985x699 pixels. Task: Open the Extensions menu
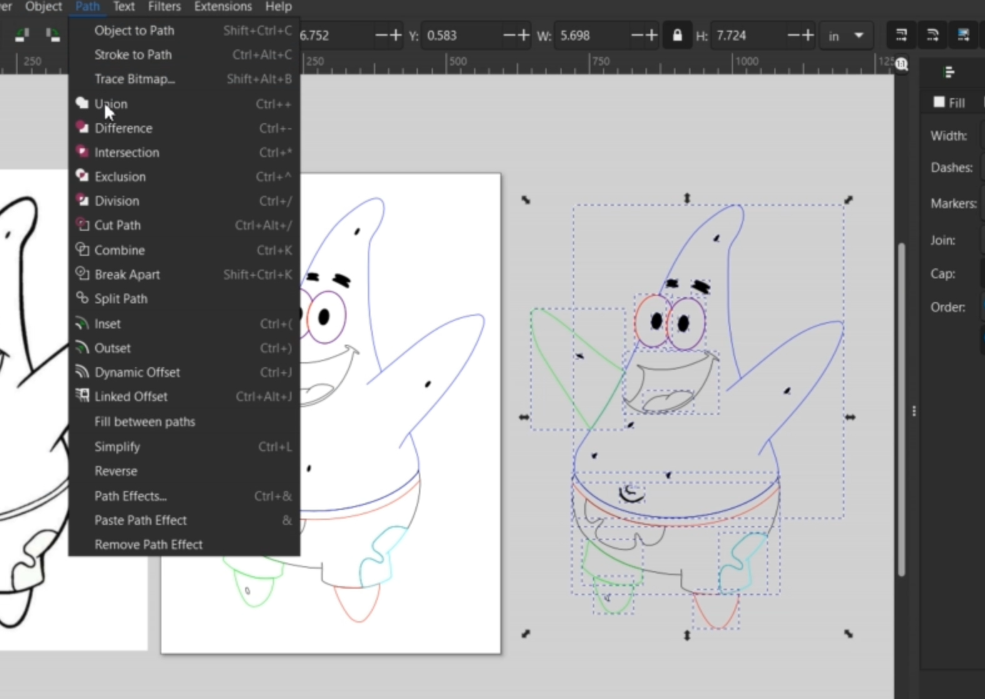pyautogui.click(x=223, y=7)
